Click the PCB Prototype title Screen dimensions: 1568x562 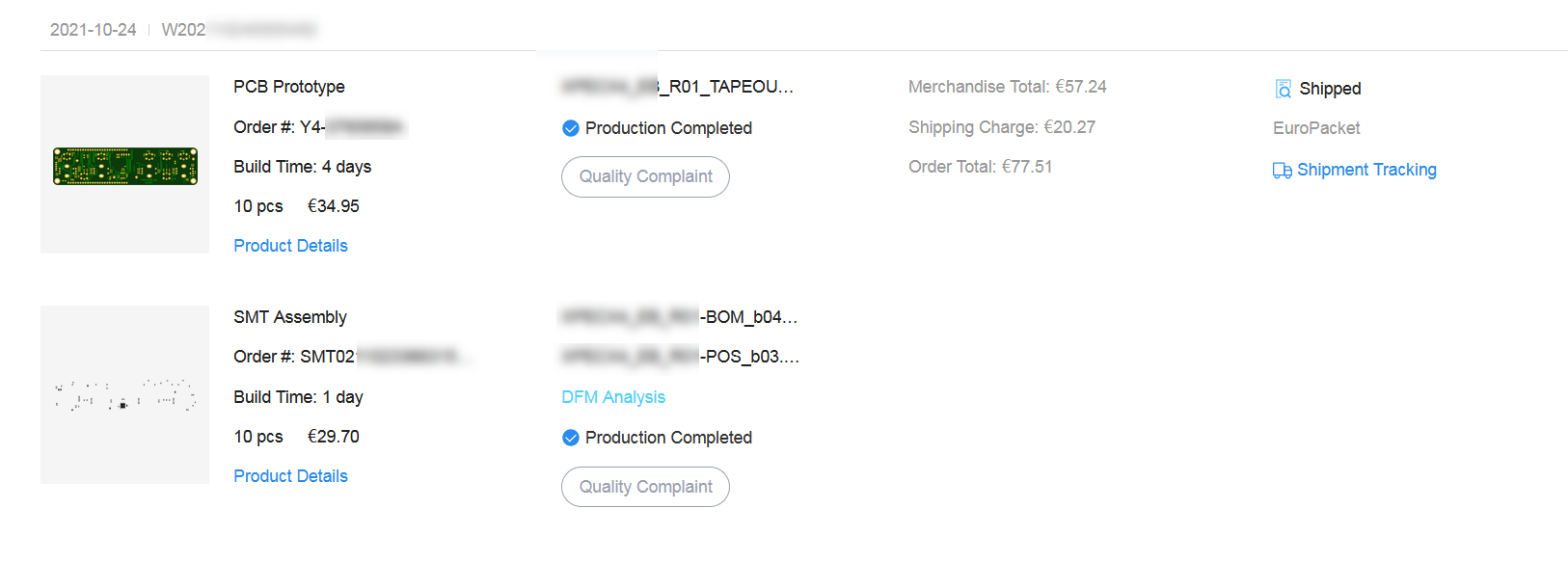(x=289, y=87)
